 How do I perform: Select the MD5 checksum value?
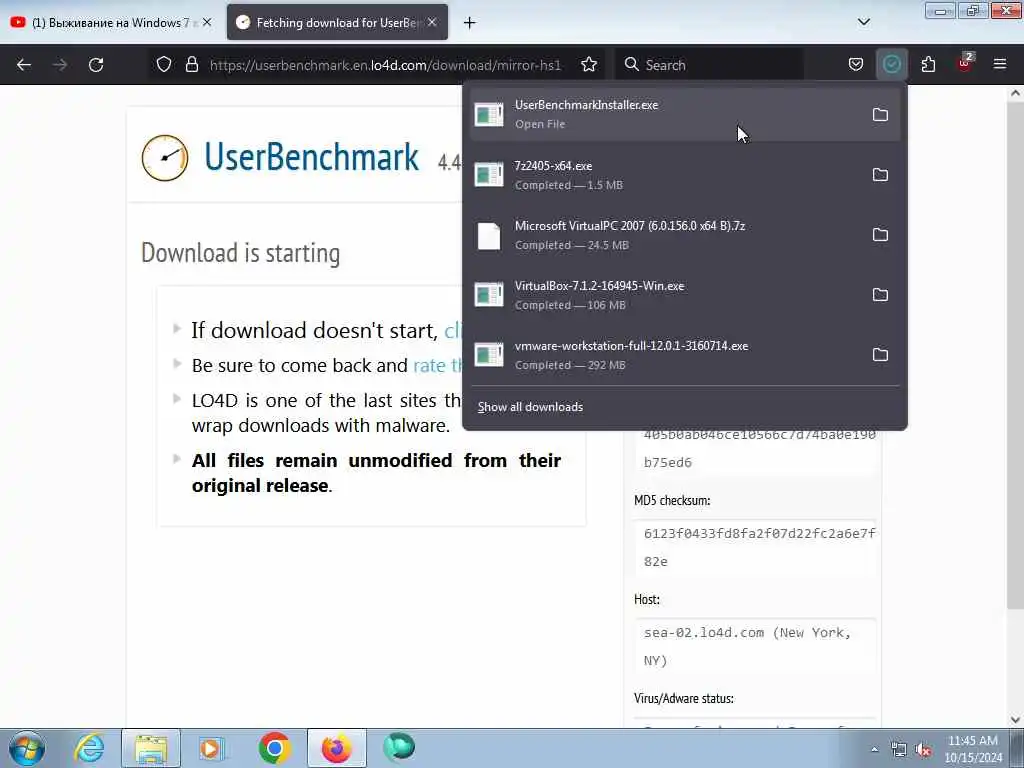[759, 547]
